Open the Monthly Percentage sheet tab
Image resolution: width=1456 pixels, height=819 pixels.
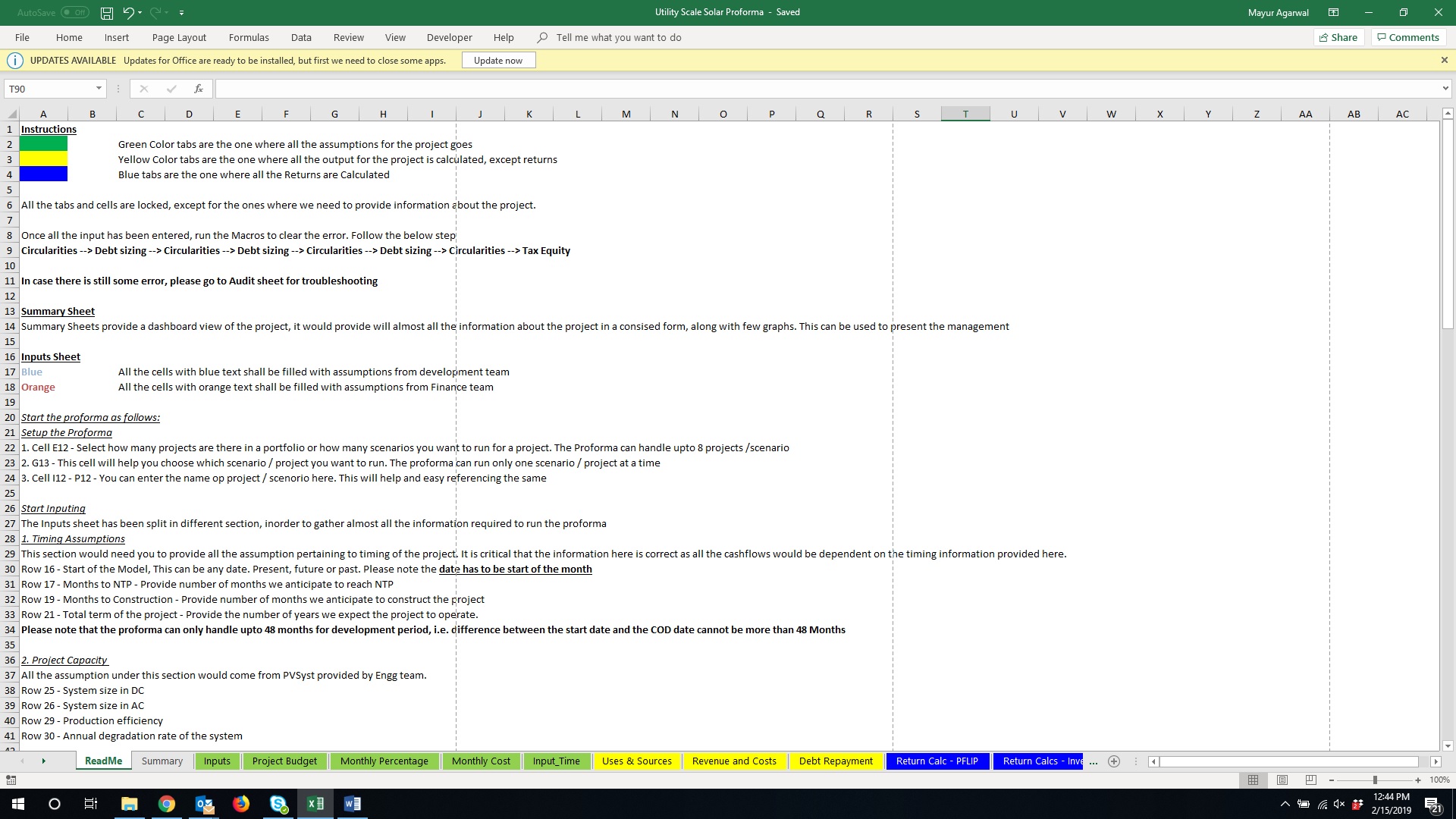pyautogui.click(x=384, y=761)
